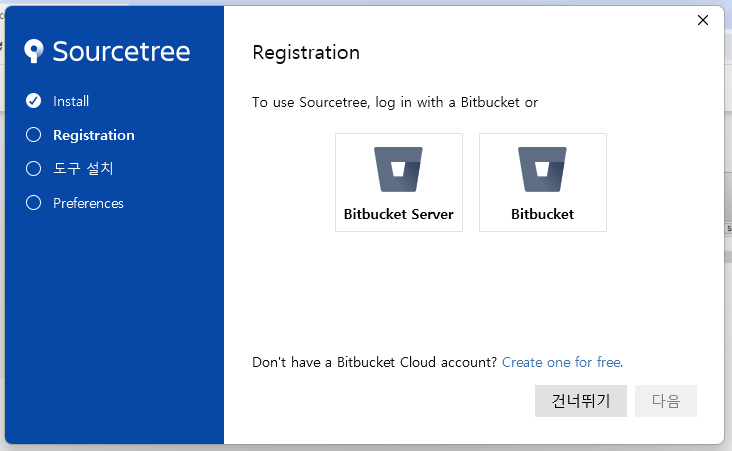Click the 'Don't have a Bitbucket Cloud account?' text
Screen dimensions: 732x451
click(374, 362)
